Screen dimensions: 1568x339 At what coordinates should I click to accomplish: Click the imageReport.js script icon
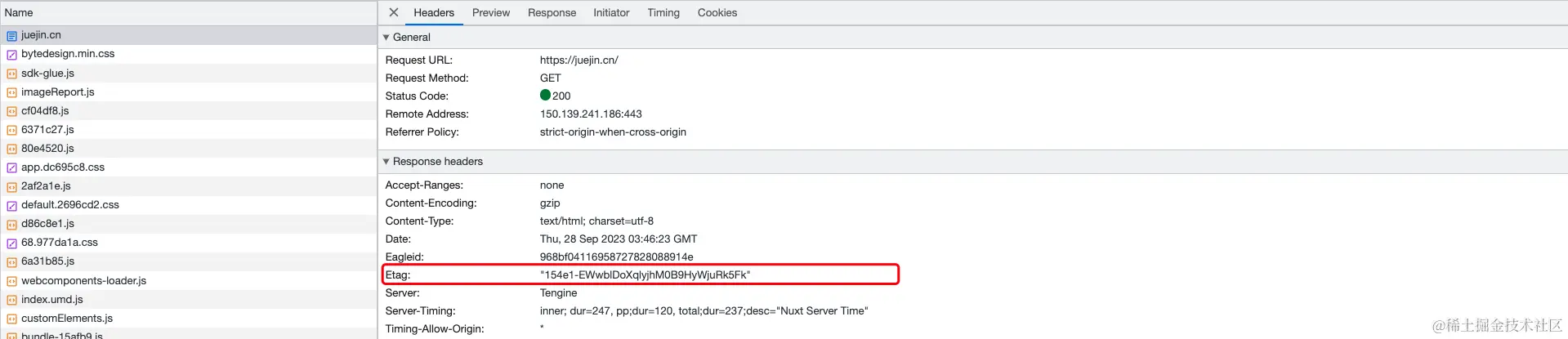click(11, 92)
